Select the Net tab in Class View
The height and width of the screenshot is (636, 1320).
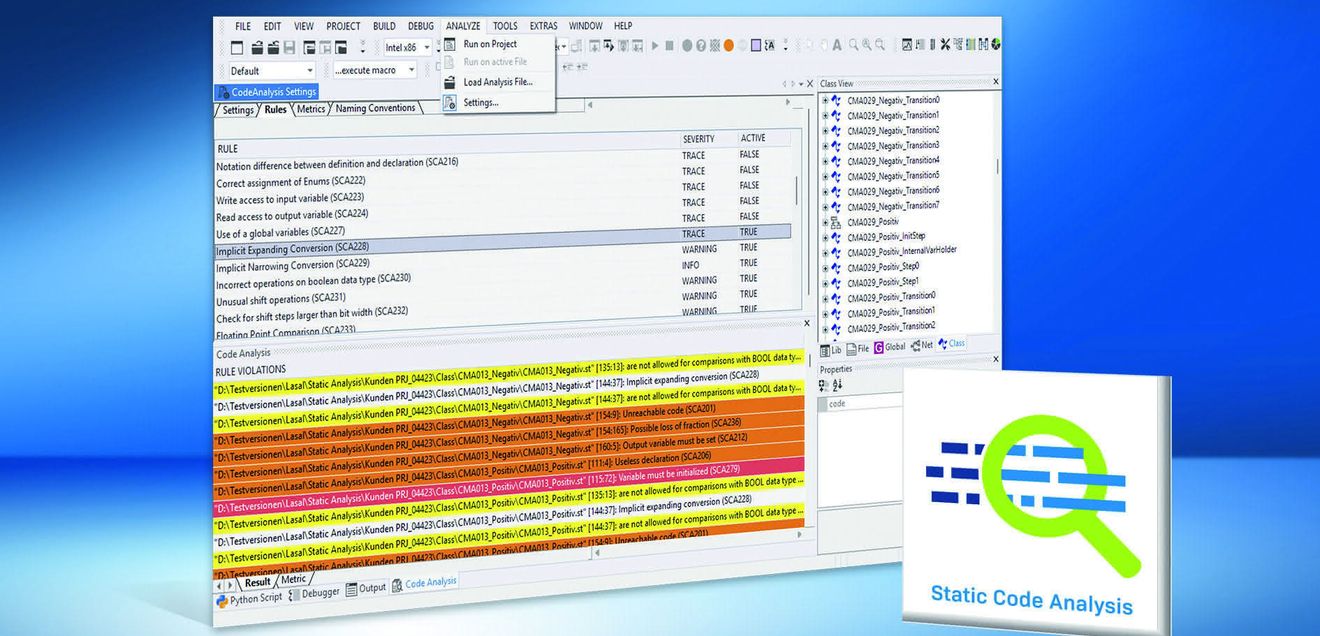tap(922, 345)
